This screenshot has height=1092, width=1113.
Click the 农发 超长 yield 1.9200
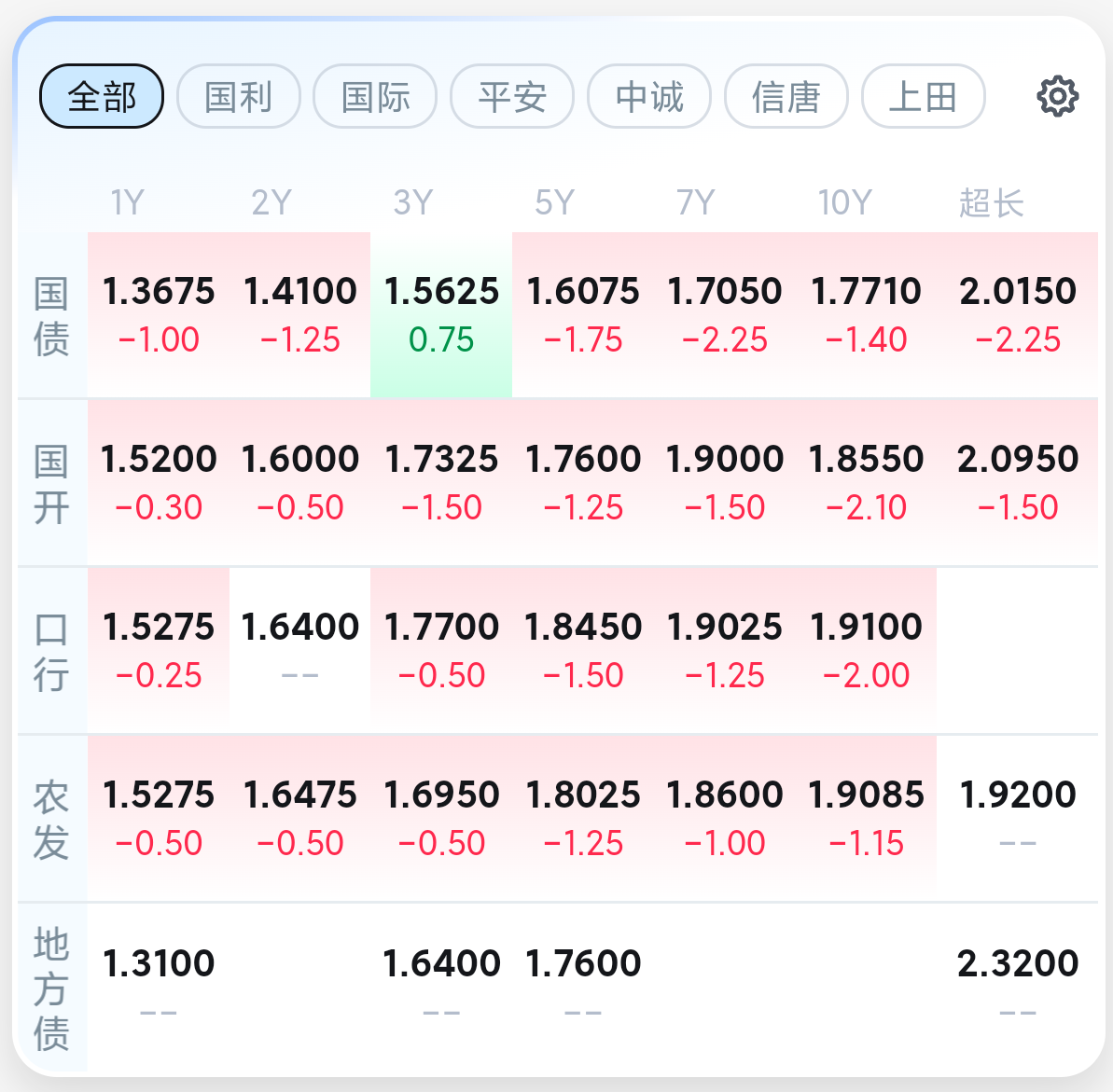[1017, 818]
